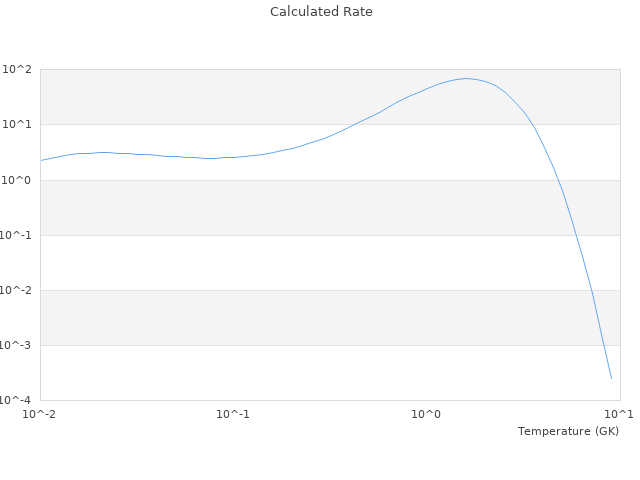Click the "Temperature (GK)" x-axis title

pyautogui.click(x=568, y=431)
